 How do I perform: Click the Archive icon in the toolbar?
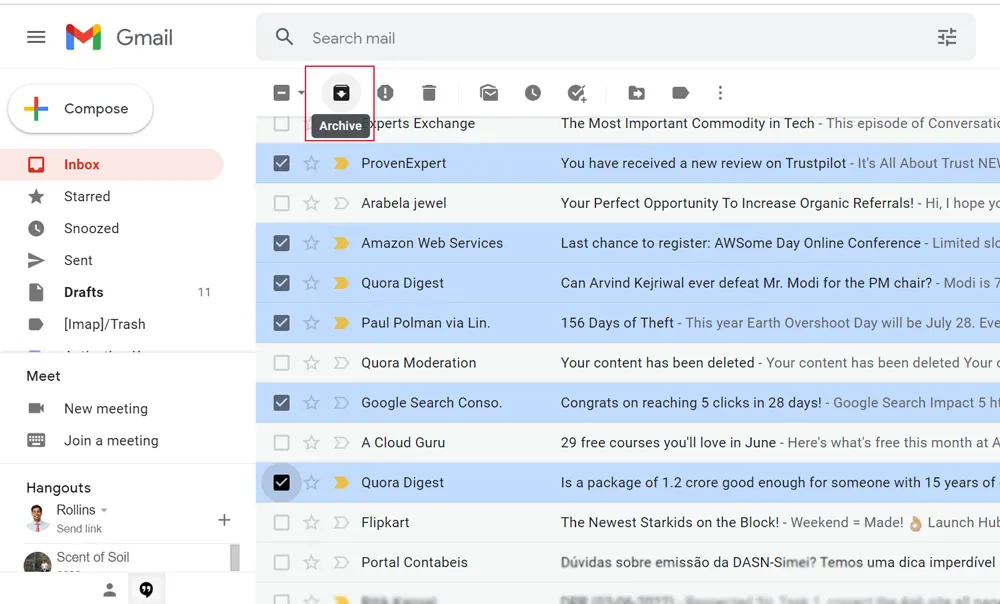click(341, 93)
